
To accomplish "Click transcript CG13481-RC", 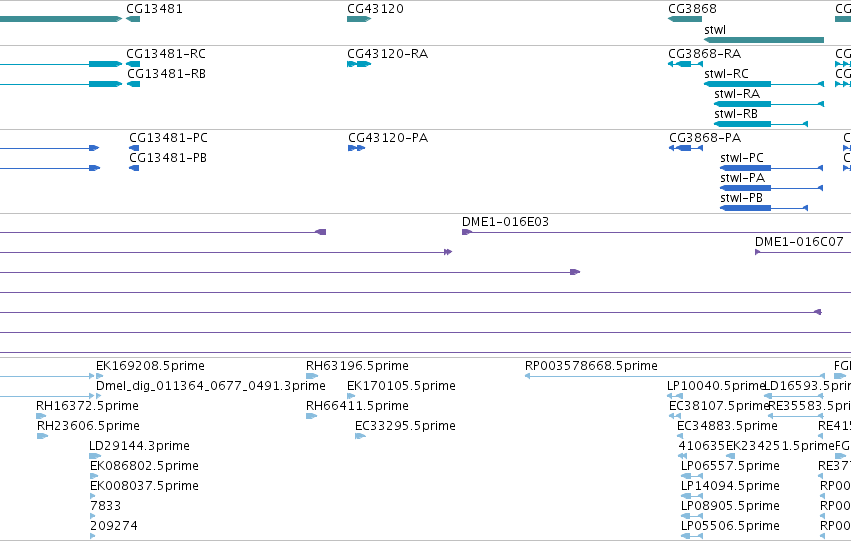I will 133,64.
